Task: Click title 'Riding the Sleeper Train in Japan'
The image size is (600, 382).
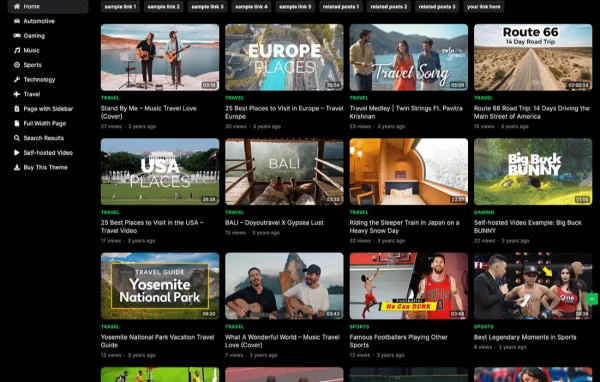Action: coord(404,227)
